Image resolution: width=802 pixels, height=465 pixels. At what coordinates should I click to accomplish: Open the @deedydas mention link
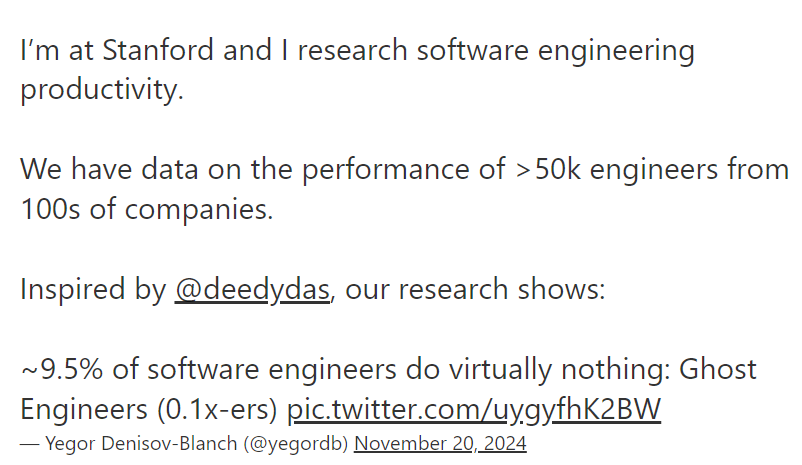coord(252,289)
